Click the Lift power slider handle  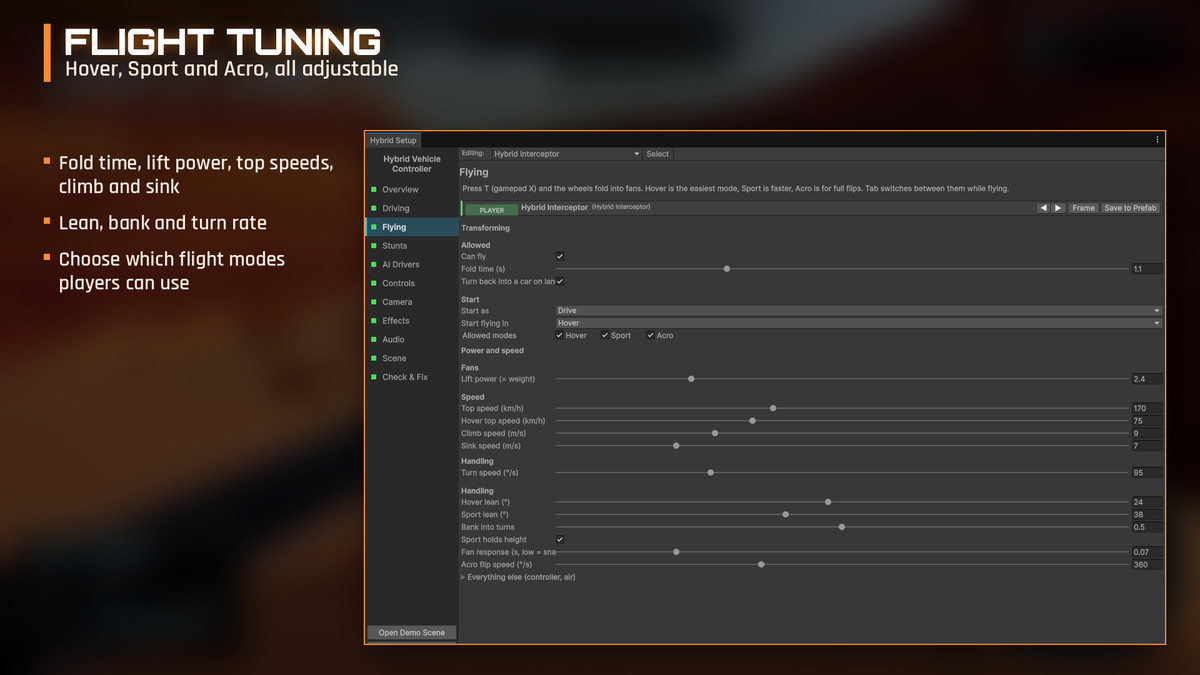691,379
